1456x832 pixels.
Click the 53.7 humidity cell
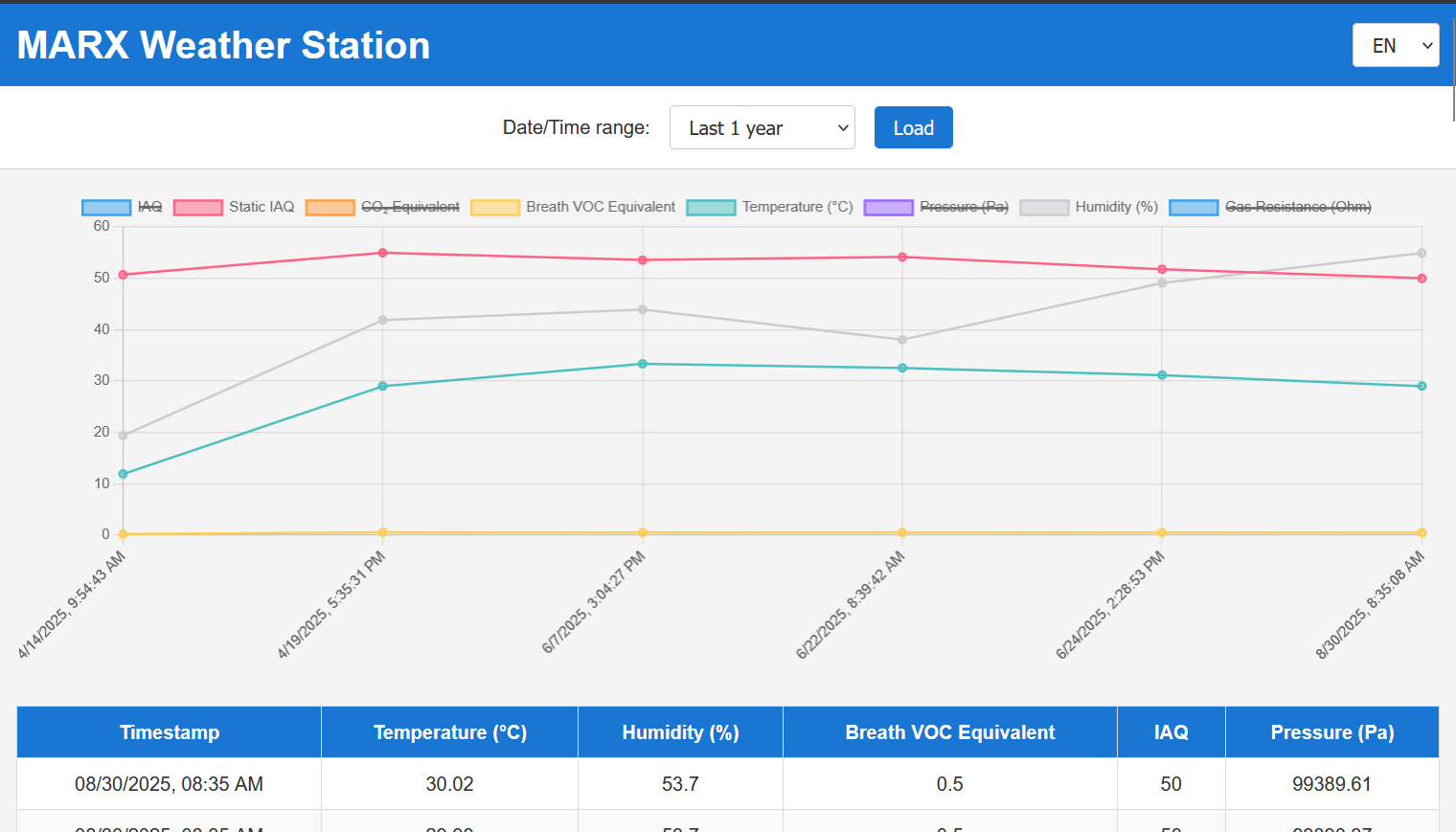[x=680, y=784]
